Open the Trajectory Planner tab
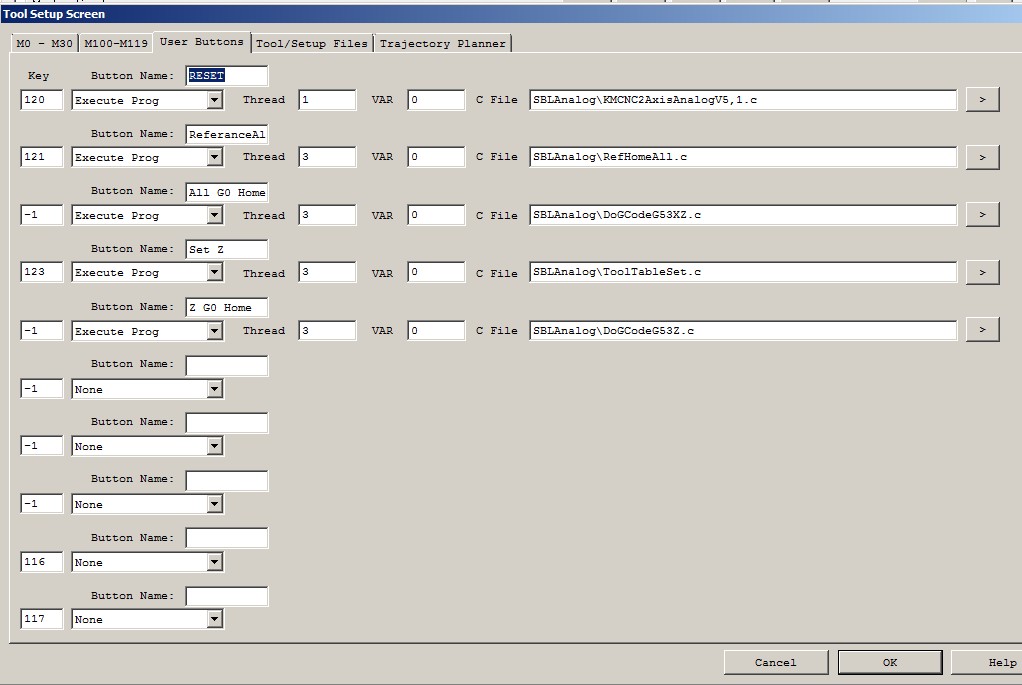 443,44
